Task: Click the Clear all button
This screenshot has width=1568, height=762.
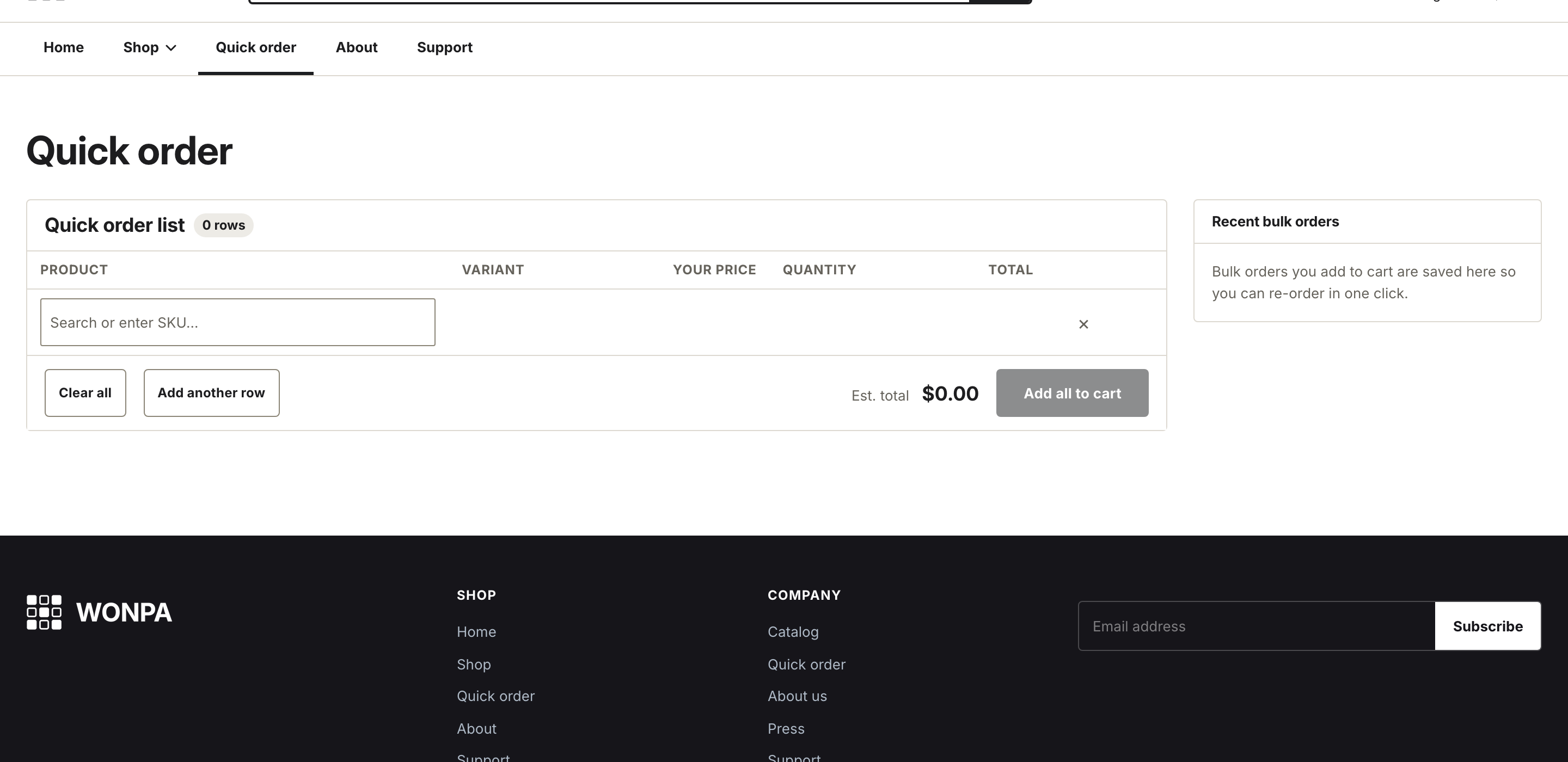Action: [x=85, y=393]
